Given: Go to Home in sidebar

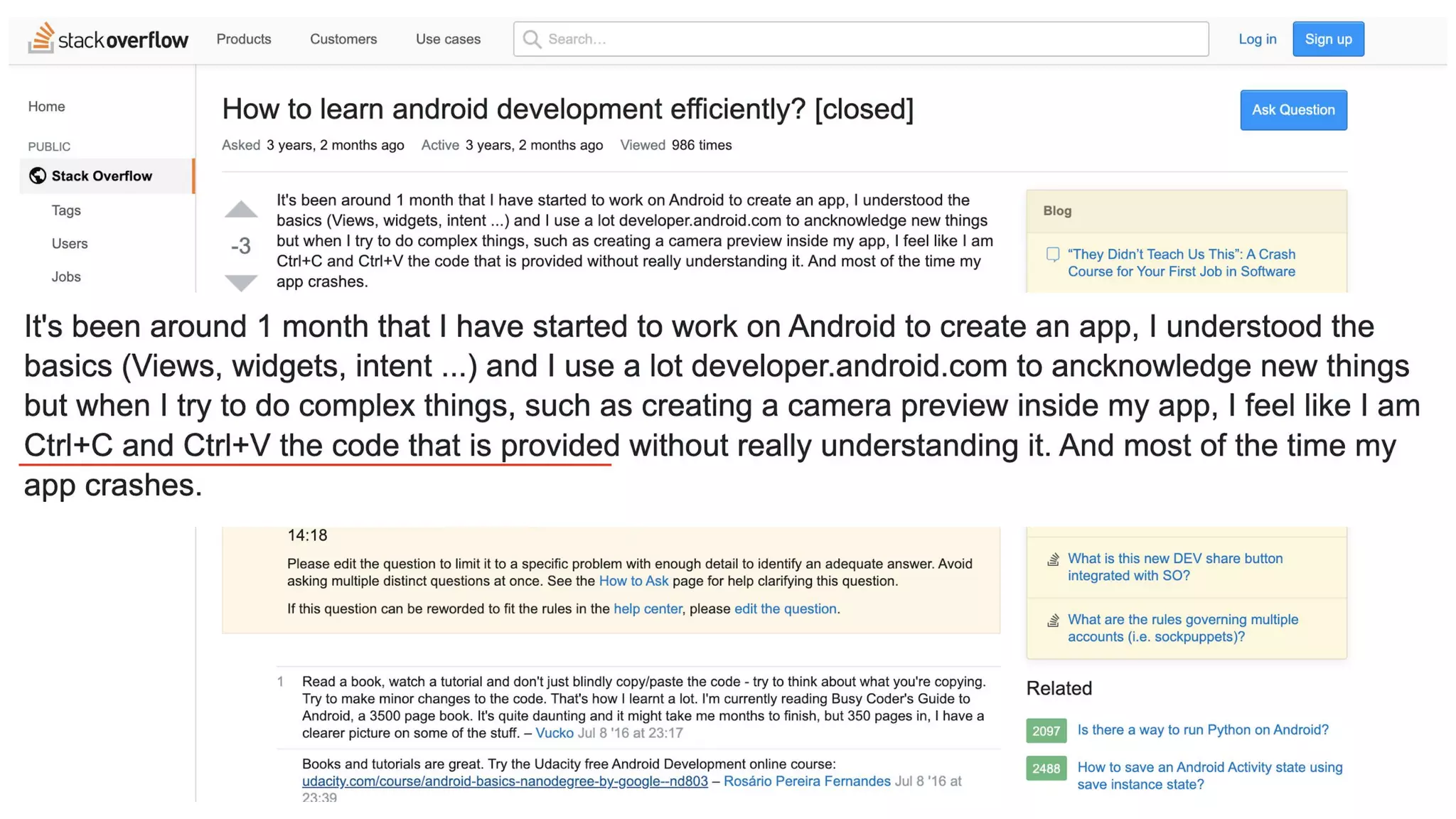Looking at the screenshot, I should 47,107.
